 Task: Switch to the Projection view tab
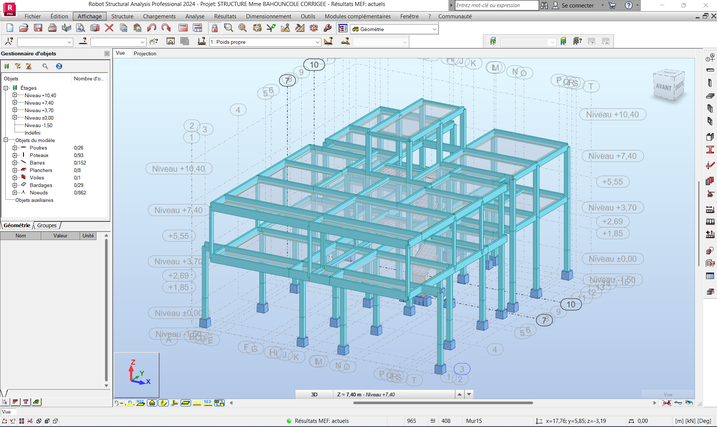pyautogui.click(x=146, y=53)
